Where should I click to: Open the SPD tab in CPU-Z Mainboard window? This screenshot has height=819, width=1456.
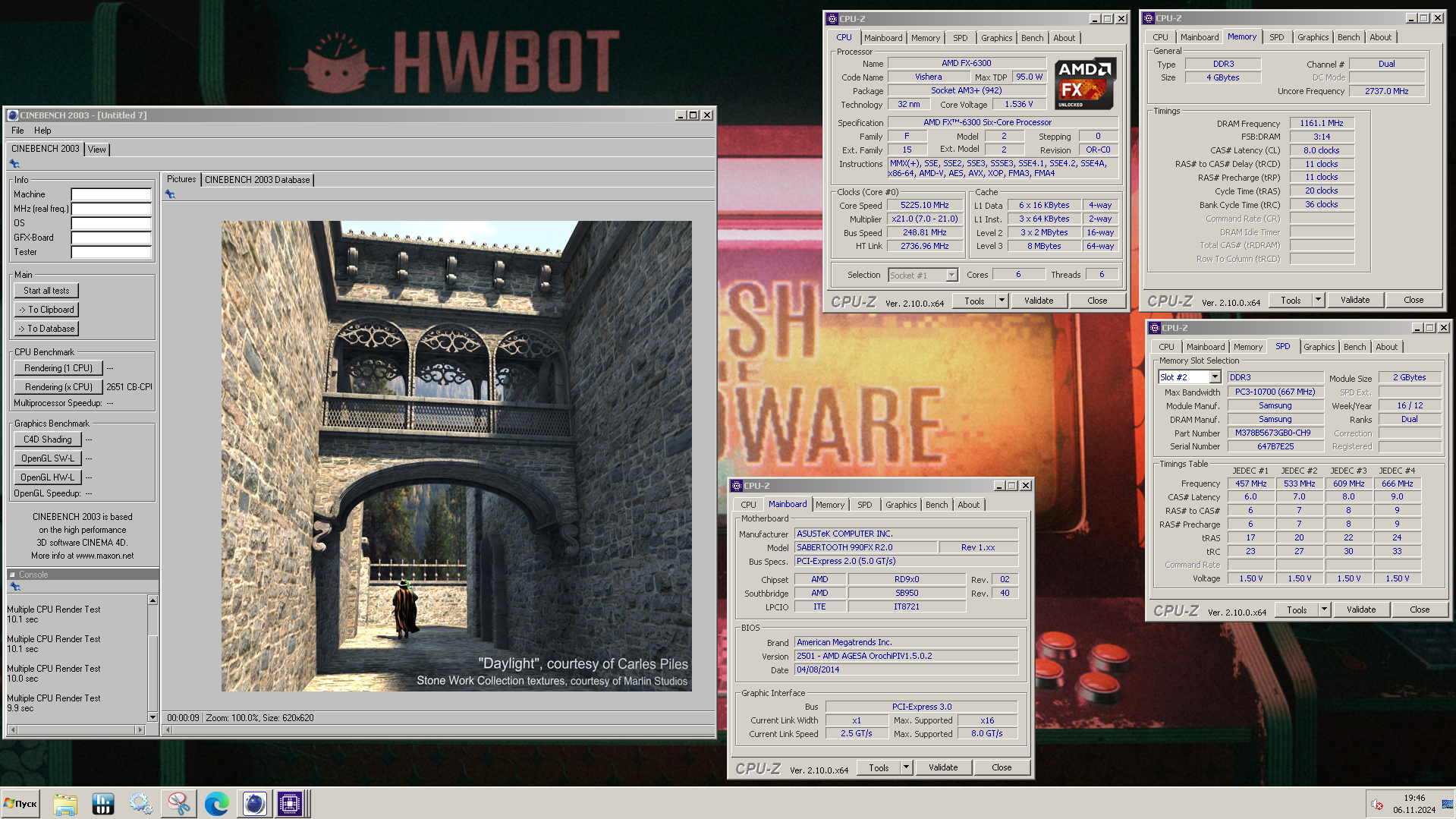click(x=864, y=505)
